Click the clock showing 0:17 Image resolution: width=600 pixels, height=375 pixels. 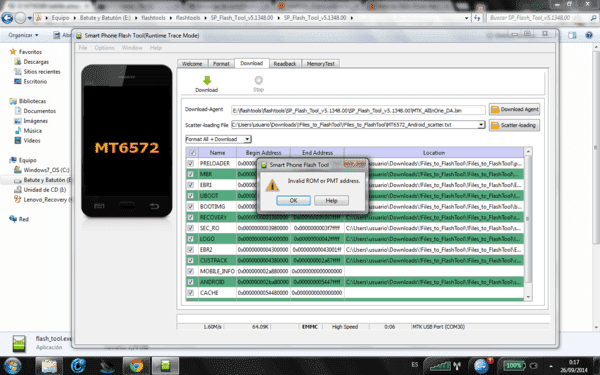(574, 362)
